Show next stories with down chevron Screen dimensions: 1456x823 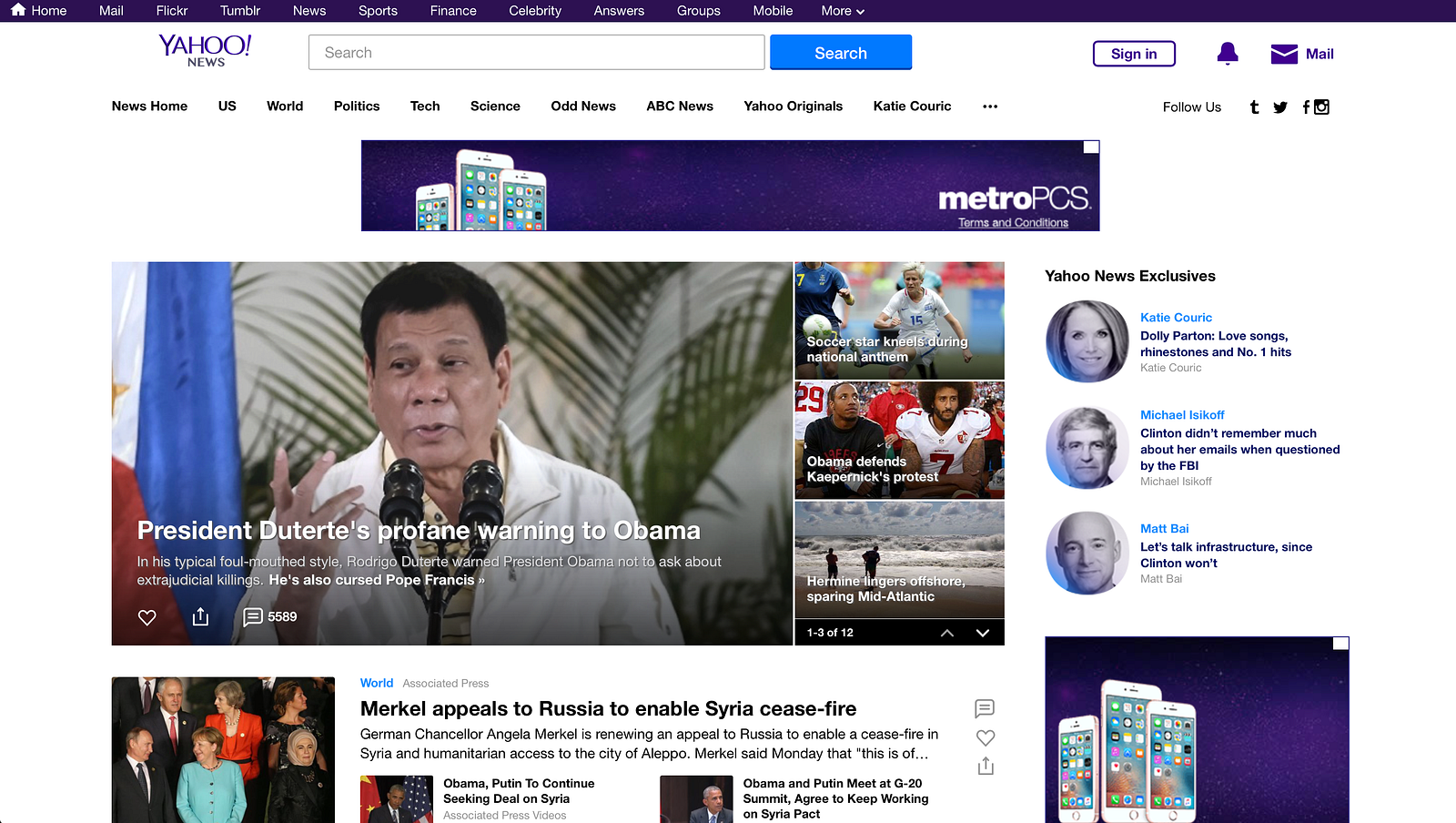tap(983, 633)
